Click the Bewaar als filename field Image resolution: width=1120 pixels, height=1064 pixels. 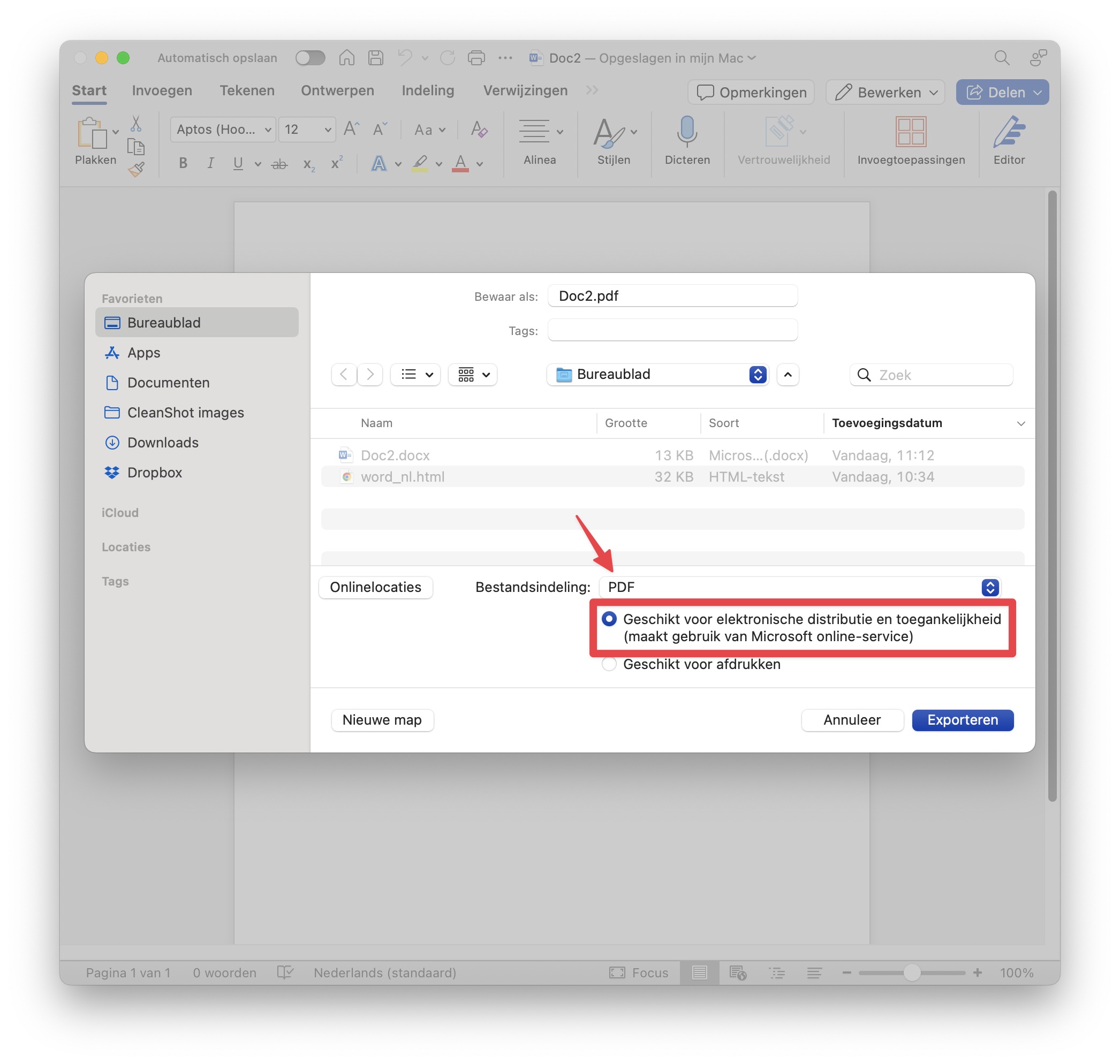(672, 295)
